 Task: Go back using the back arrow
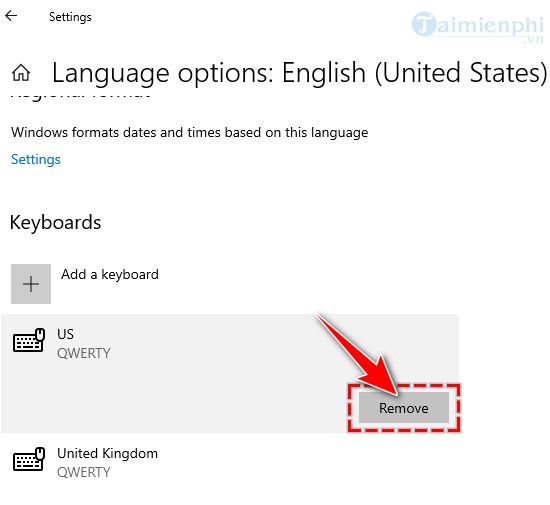pos(11,16)
